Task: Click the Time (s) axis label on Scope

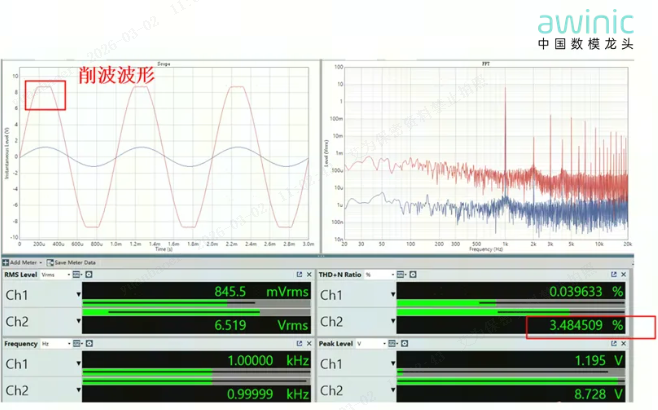Action: [x=164, y=249]
